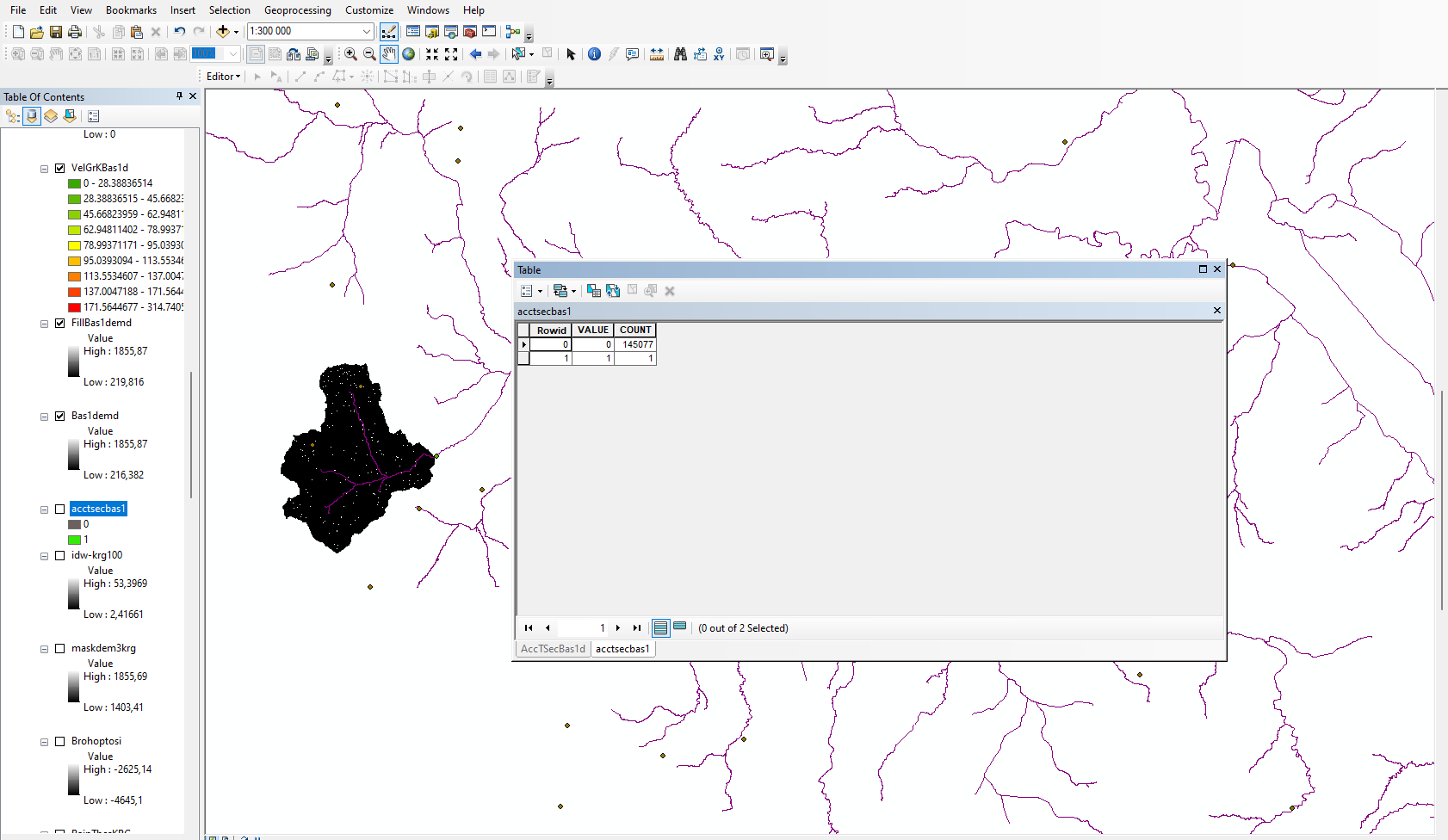Collapse the acctsecbas1 layer legend
Image resolution: width=1448 pixels, height=840 pixels.
(44, 510)
